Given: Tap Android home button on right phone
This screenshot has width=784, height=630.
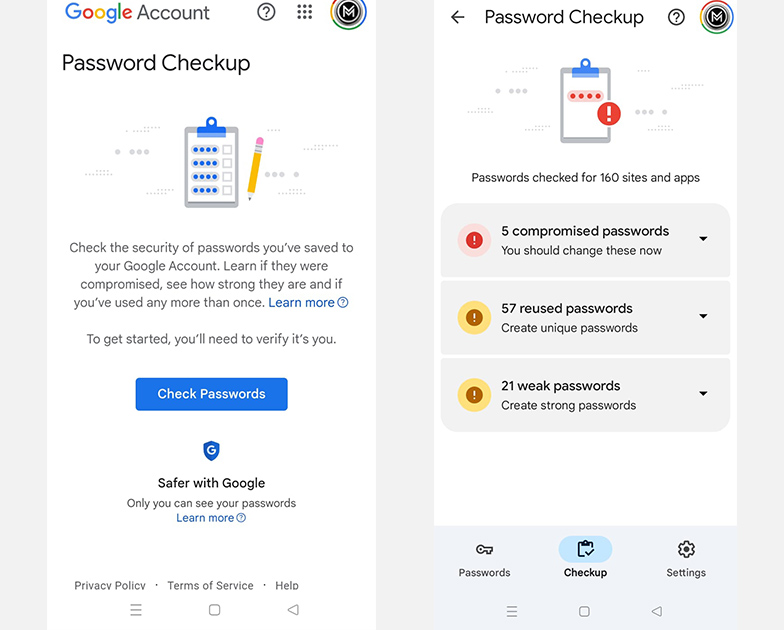Looking at the screenshot, I should pos(584,611).
